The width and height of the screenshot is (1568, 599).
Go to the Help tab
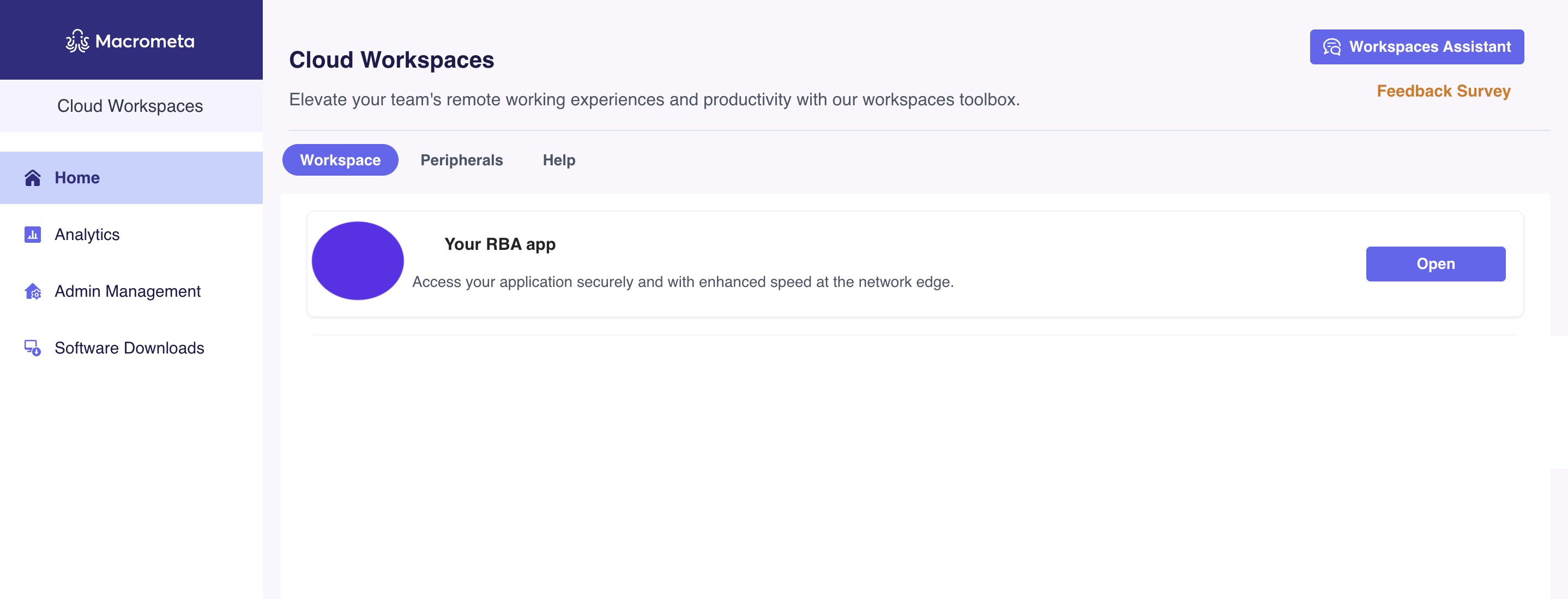[x=559, y=160]
